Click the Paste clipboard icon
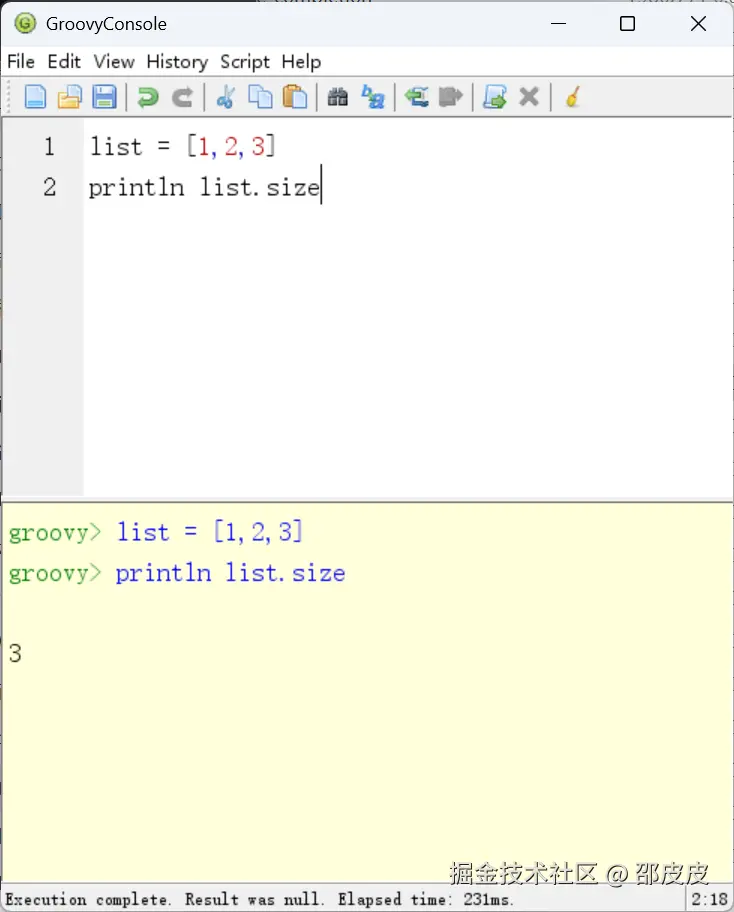 [x=295, y=97]
